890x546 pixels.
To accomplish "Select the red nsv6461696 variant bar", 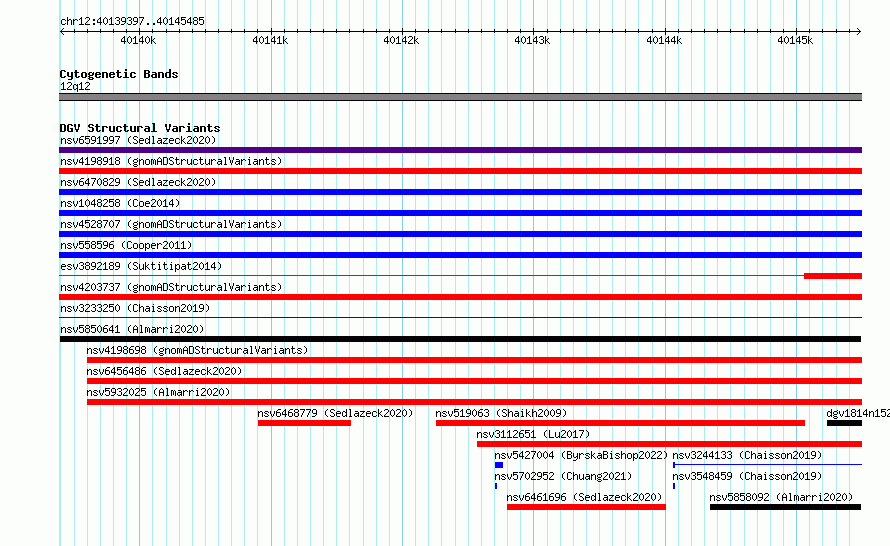I will [x=586, y=507].
